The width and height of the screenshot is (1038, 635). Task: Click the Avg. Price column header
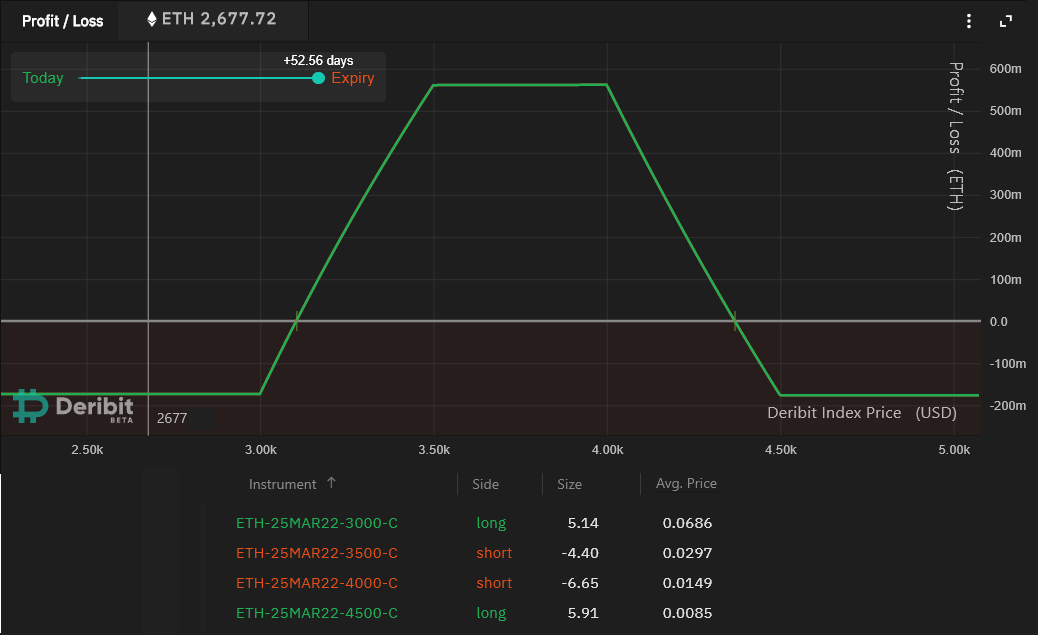[686, 483]
